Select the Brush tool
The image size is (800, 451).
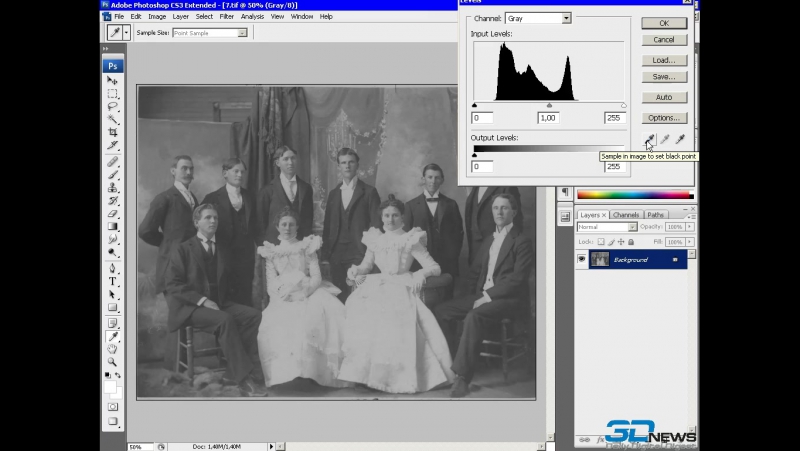(x=112, y=174)
